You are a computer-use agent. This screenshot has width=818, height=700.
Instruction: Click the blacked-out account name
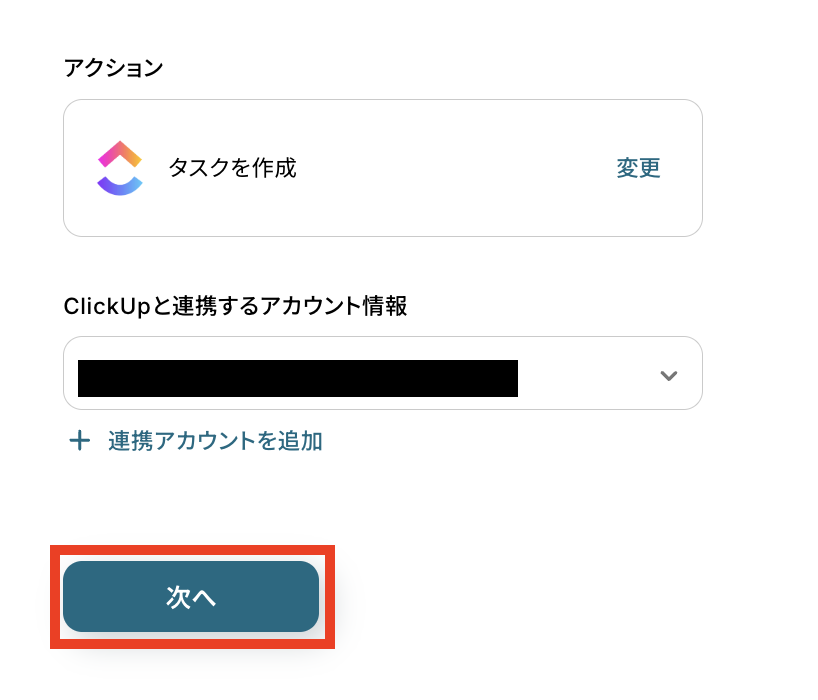297,379
